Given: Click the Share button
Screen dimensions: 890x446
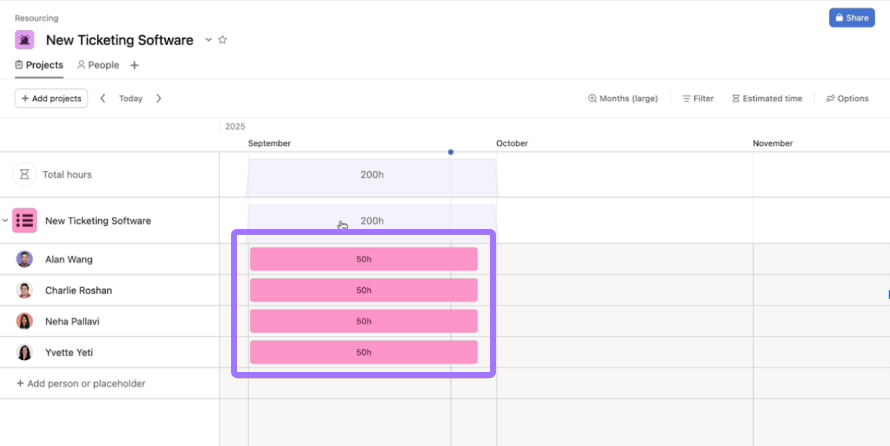Looking at the screenshot, I should point(851,18).
